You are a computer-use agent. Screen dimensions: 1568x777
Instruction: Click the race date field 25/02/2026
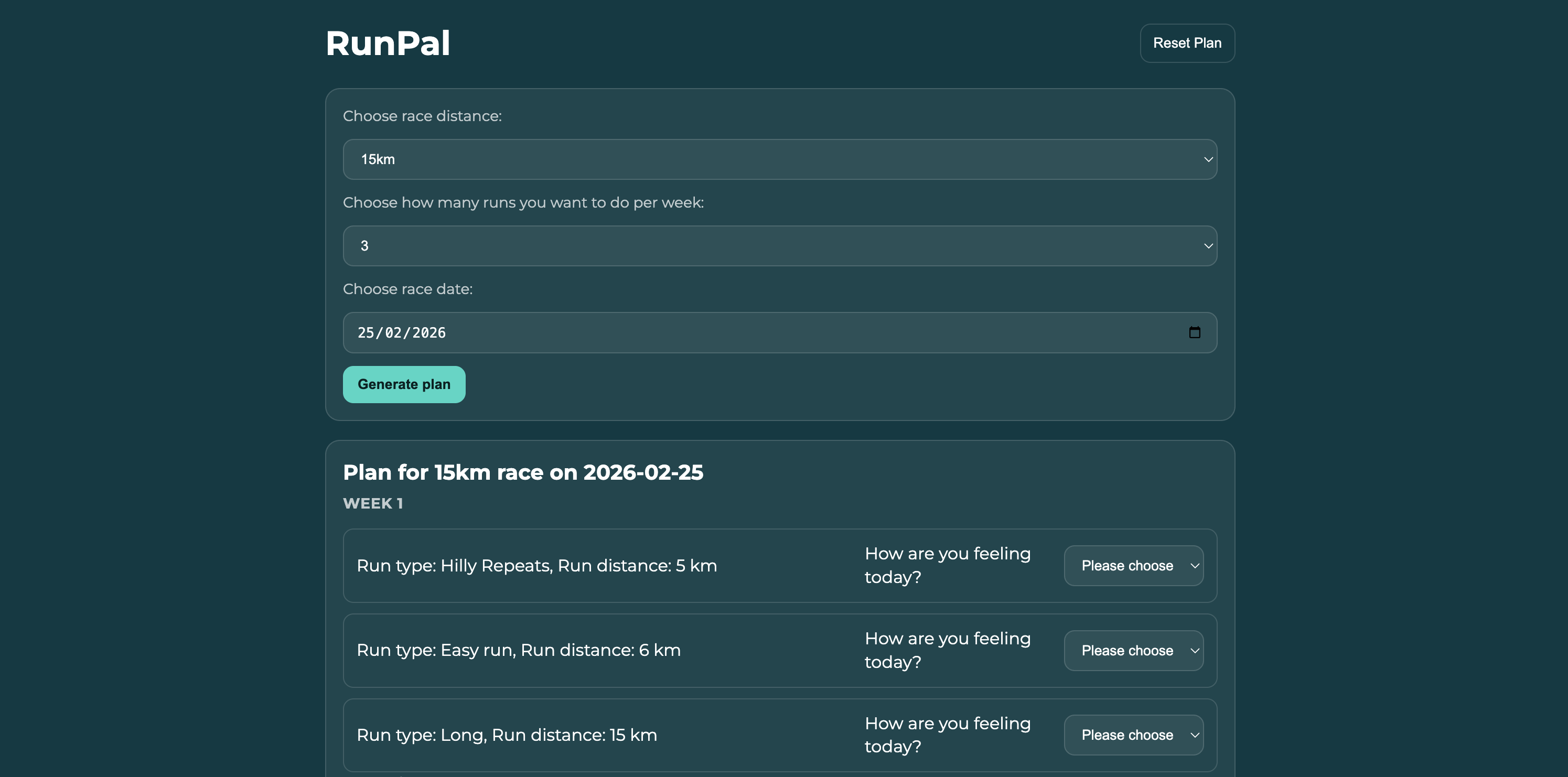[x=780, y=333]
